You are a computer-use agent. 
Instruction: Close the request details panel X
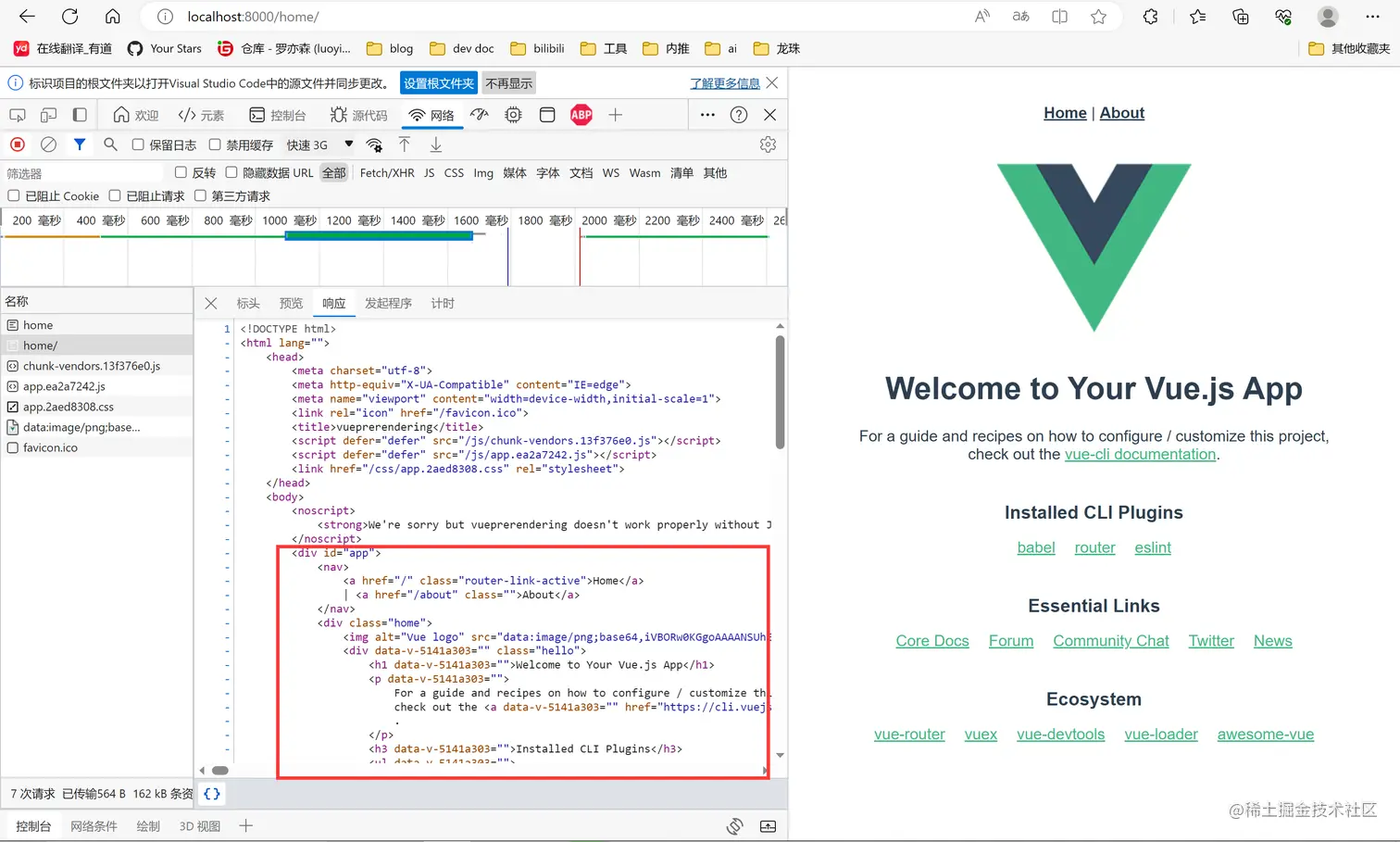[x=211, y=303]
